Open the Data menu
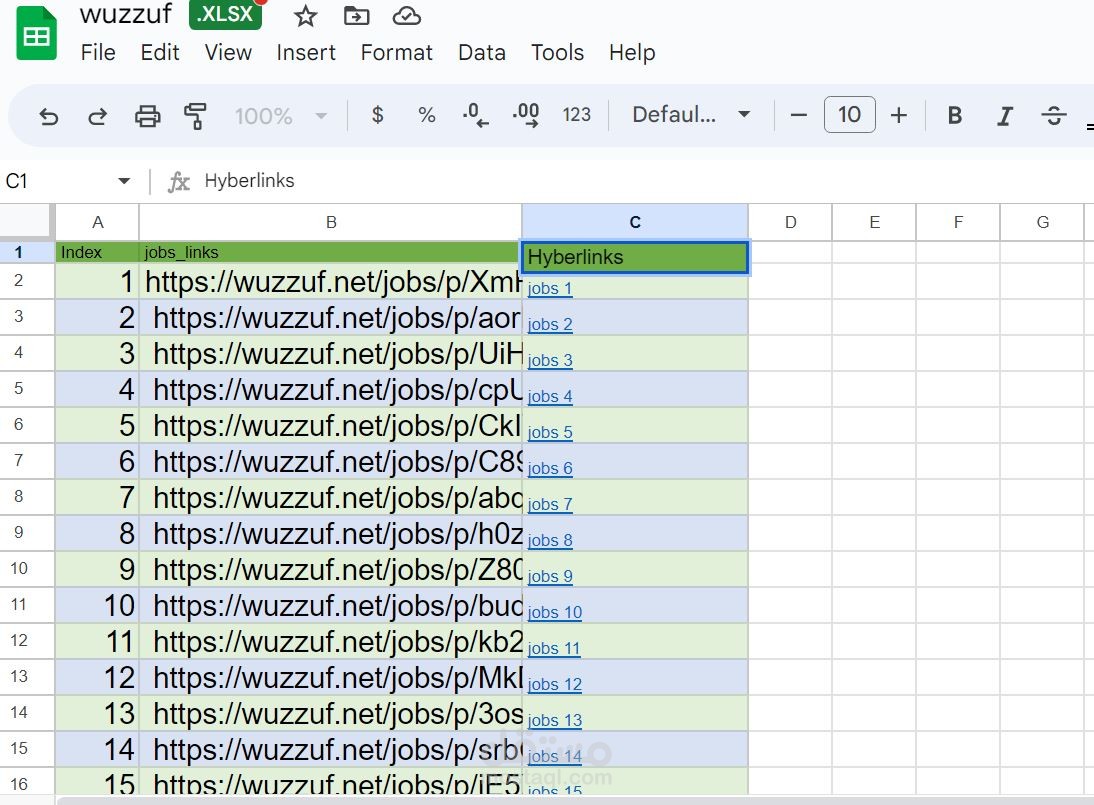This screenshot has height=805, width=1094. [x=482, y=52]
